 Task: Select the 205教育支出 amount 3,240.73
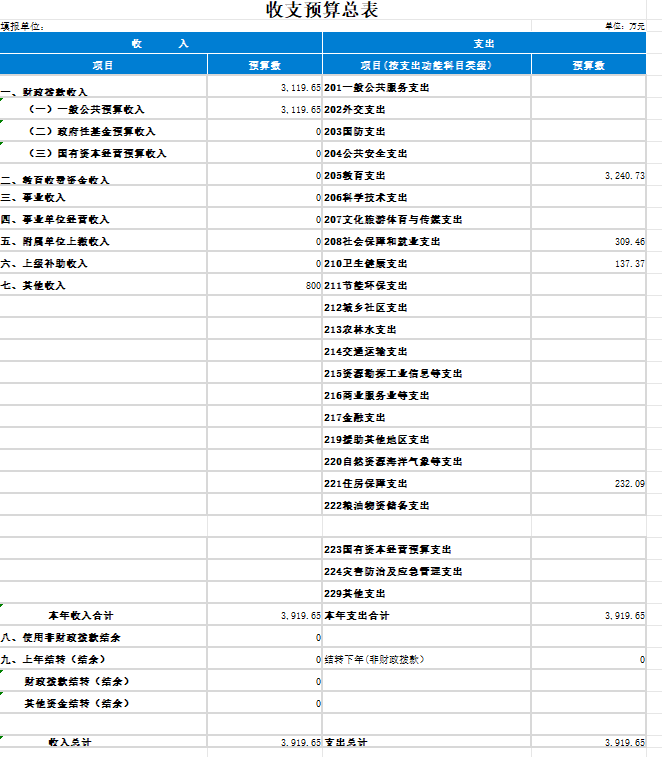coord(624,176)
